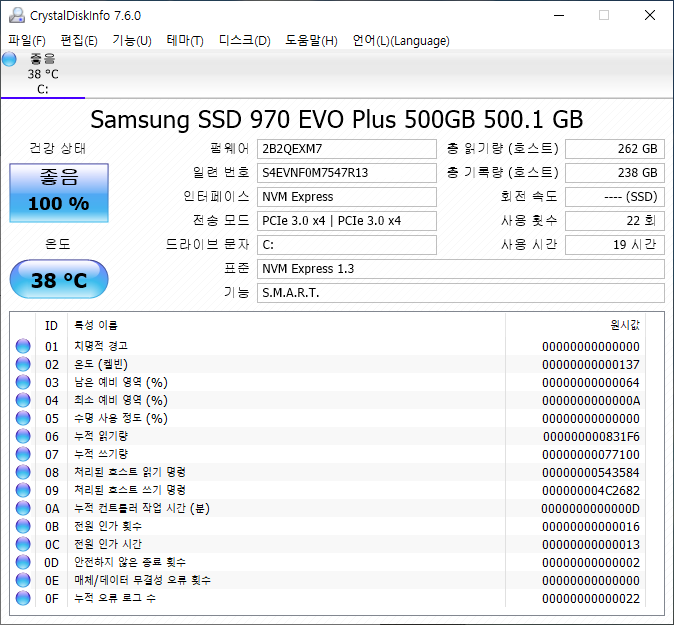This screenshot has height=625, width=674.
Task: Click the status icon for attribute 0E
Action: [x=23, y=580]
